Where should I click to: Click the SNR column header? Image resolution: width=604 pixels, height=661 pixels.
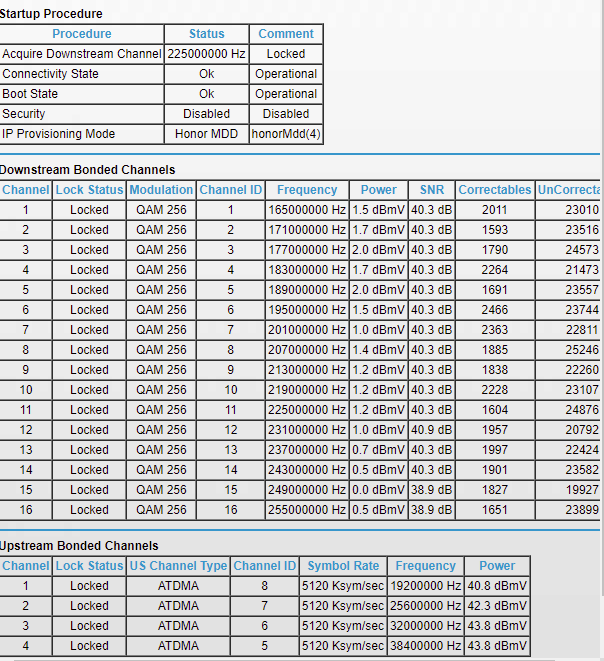pyautogui.click(x=431, y=190)
